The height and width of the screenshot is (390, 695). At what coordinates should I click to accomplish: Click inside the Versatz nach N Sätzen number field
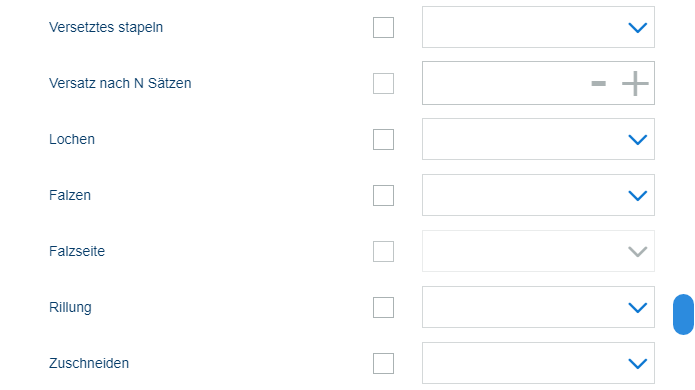tap(505, 83)
